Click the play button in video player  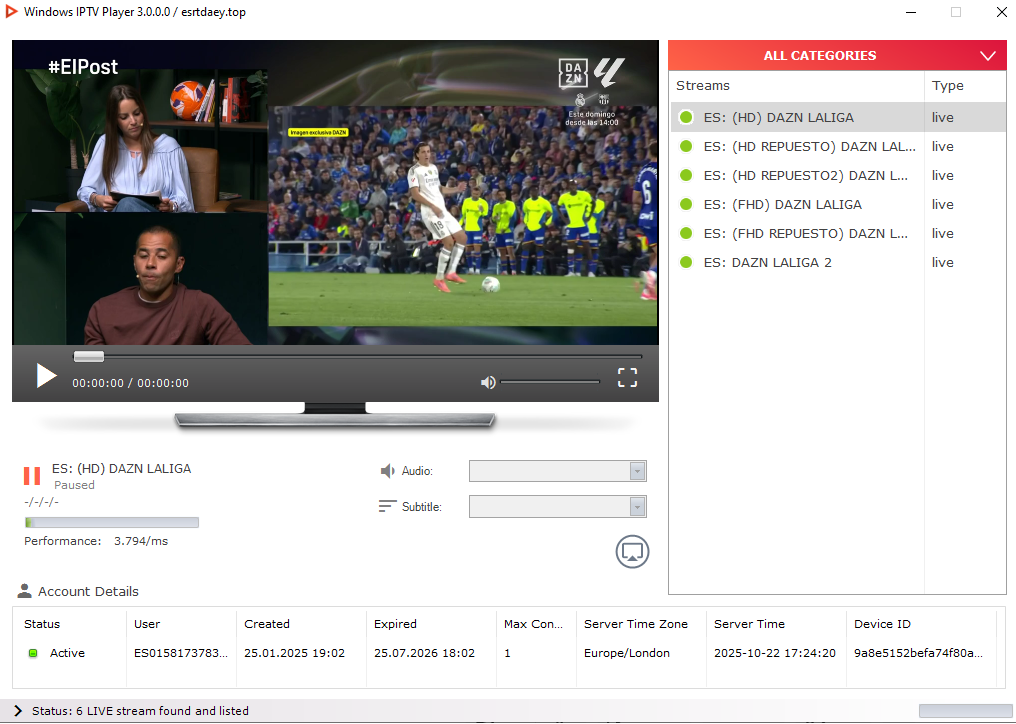click(x=46, y=376)
